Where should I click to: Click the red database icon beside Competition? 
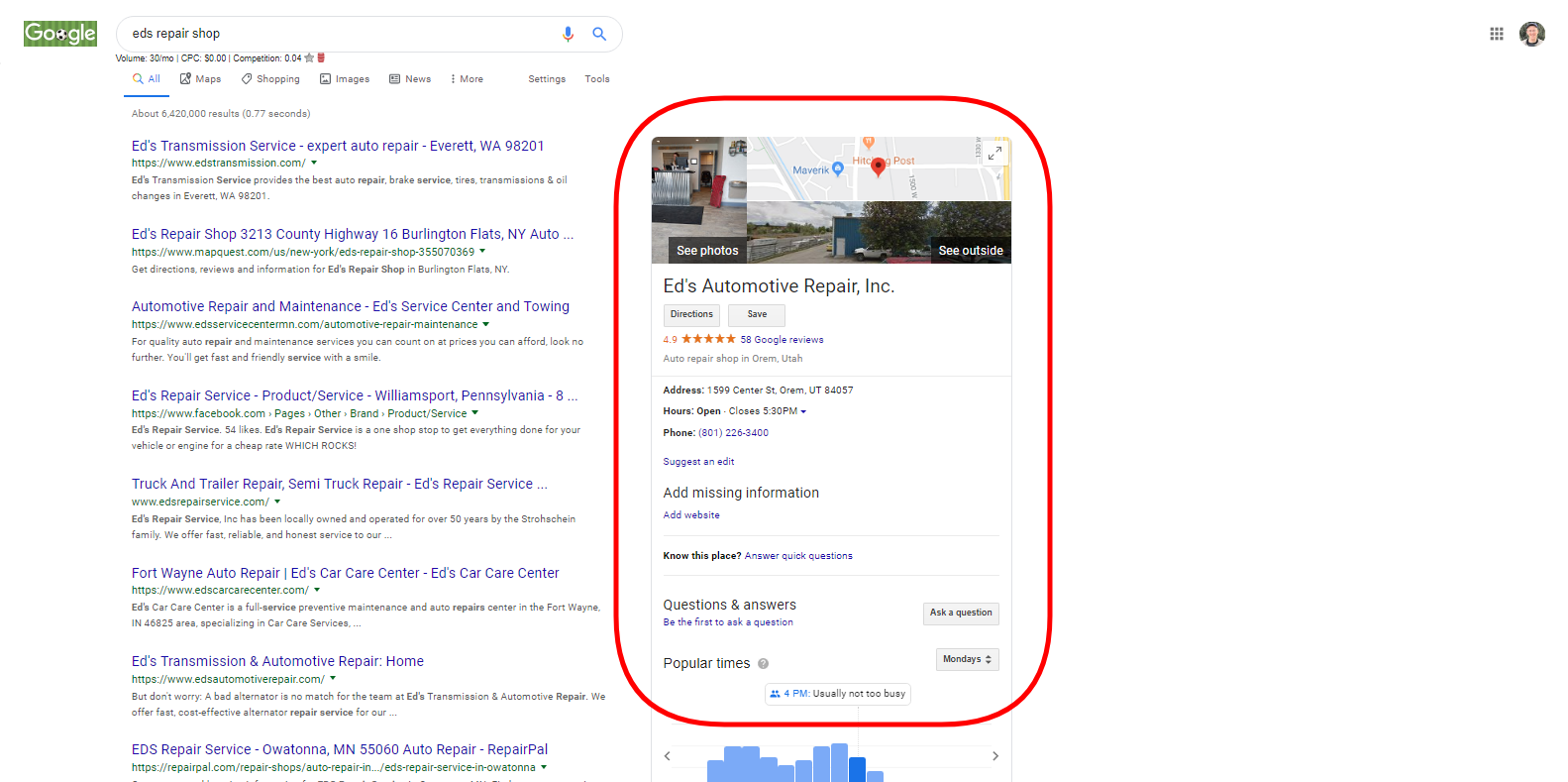pyautogui.click(x=321, y=58)
